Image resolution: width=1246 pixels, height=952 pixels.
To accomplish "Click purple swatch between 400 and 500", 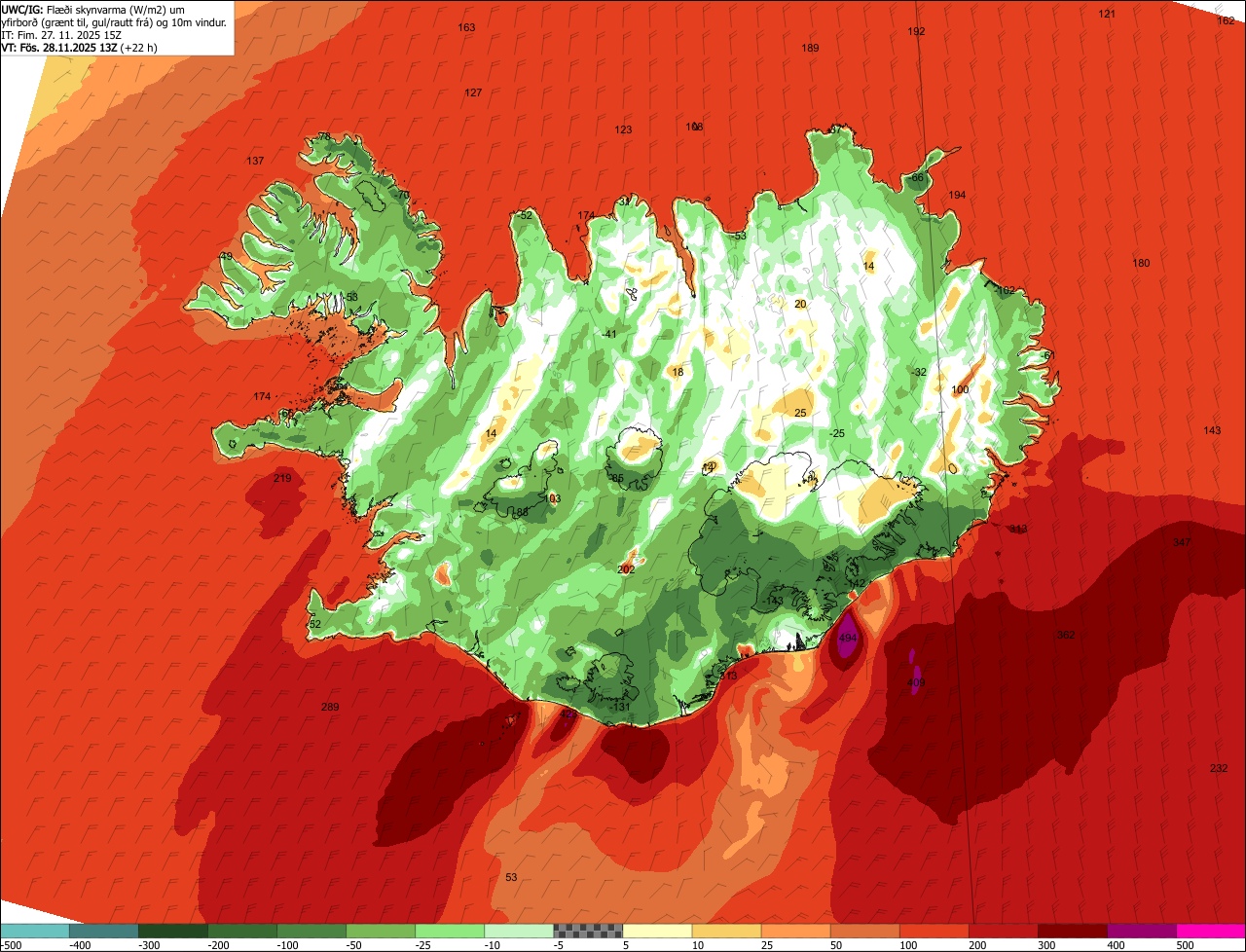I will point(1141,932).
